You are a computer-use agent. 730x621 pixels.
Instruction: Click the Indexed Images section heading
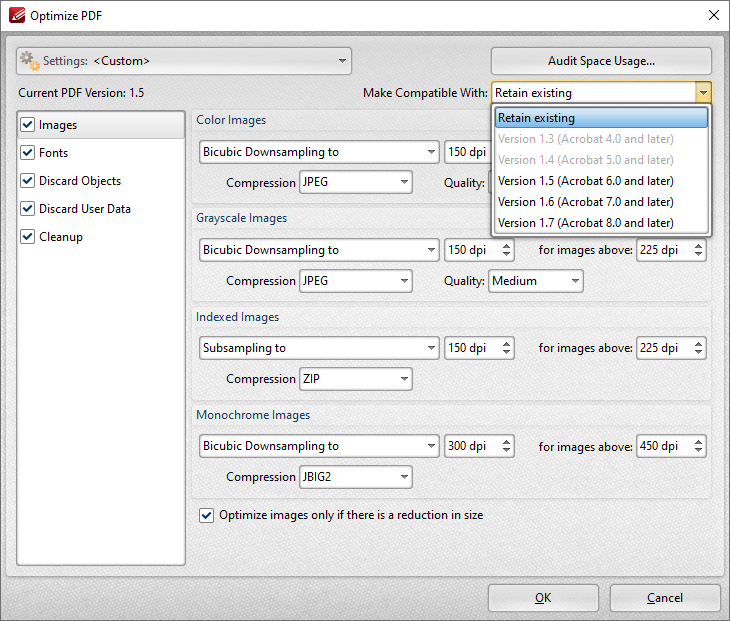tap(237, 317)
